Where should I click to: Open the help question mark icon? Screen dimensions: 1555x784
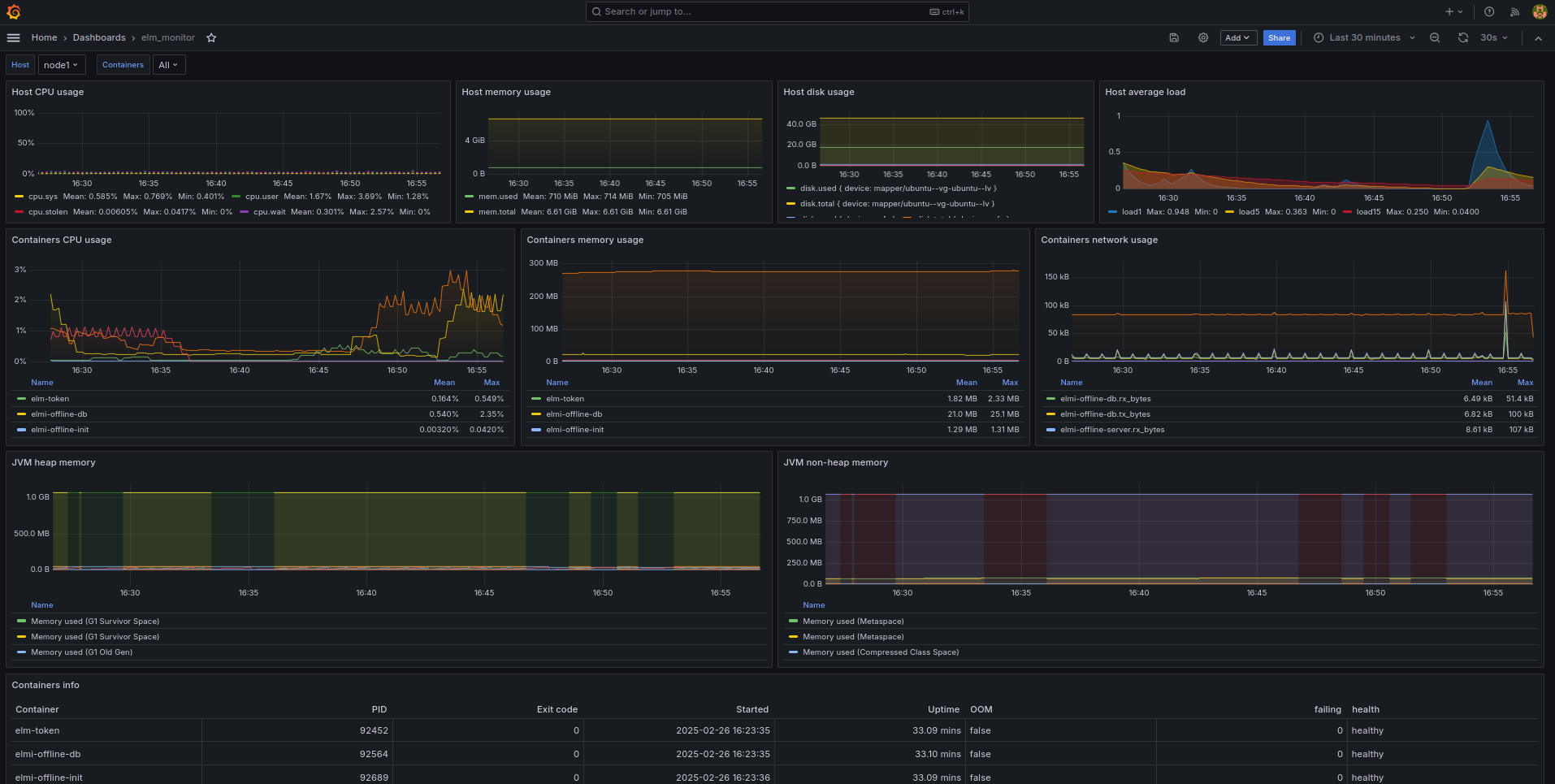coord(1489,12)
